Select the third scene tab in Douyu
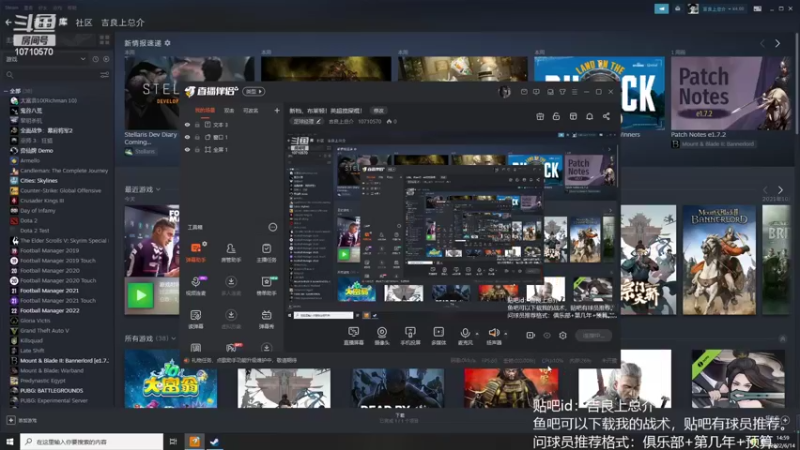800x450 pixels. pos(251,110)
